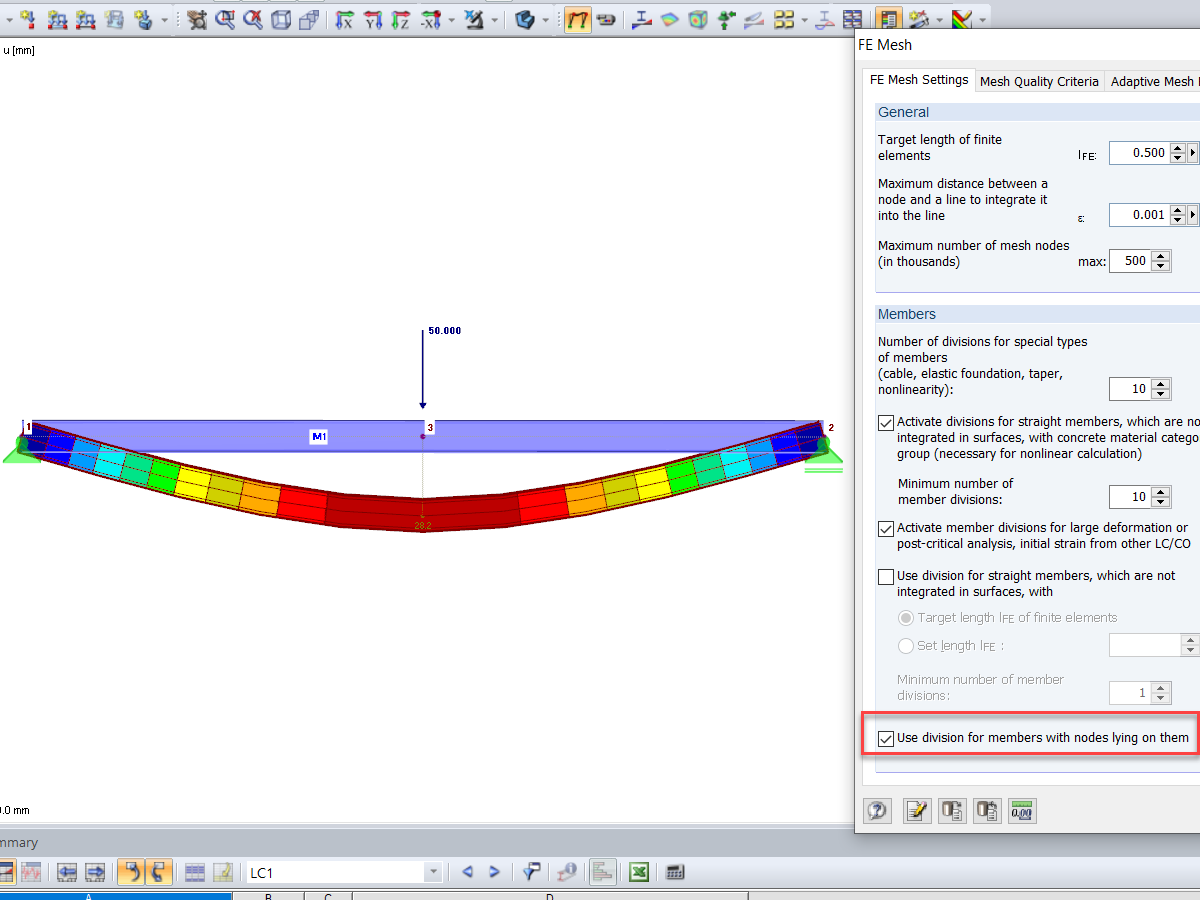Select the view in Y direction
Screen dimensions: 1200x900
coord(372,18)
